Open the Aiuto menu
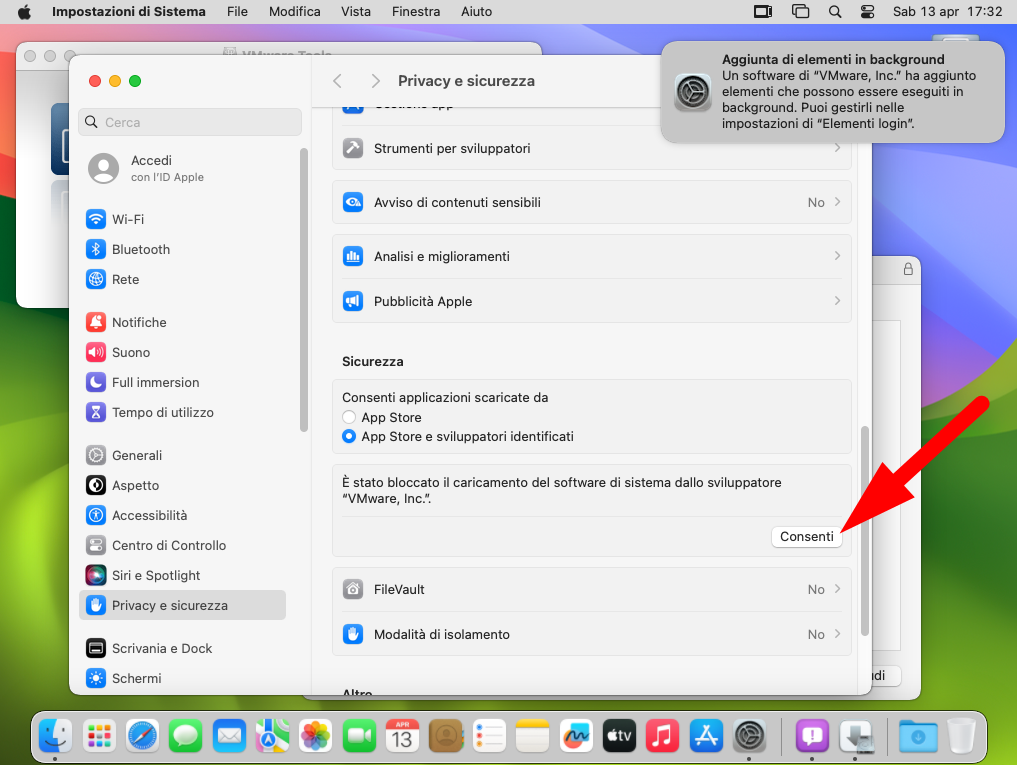The height and width of the screenshot is (765, 1017). coord(476,12)
